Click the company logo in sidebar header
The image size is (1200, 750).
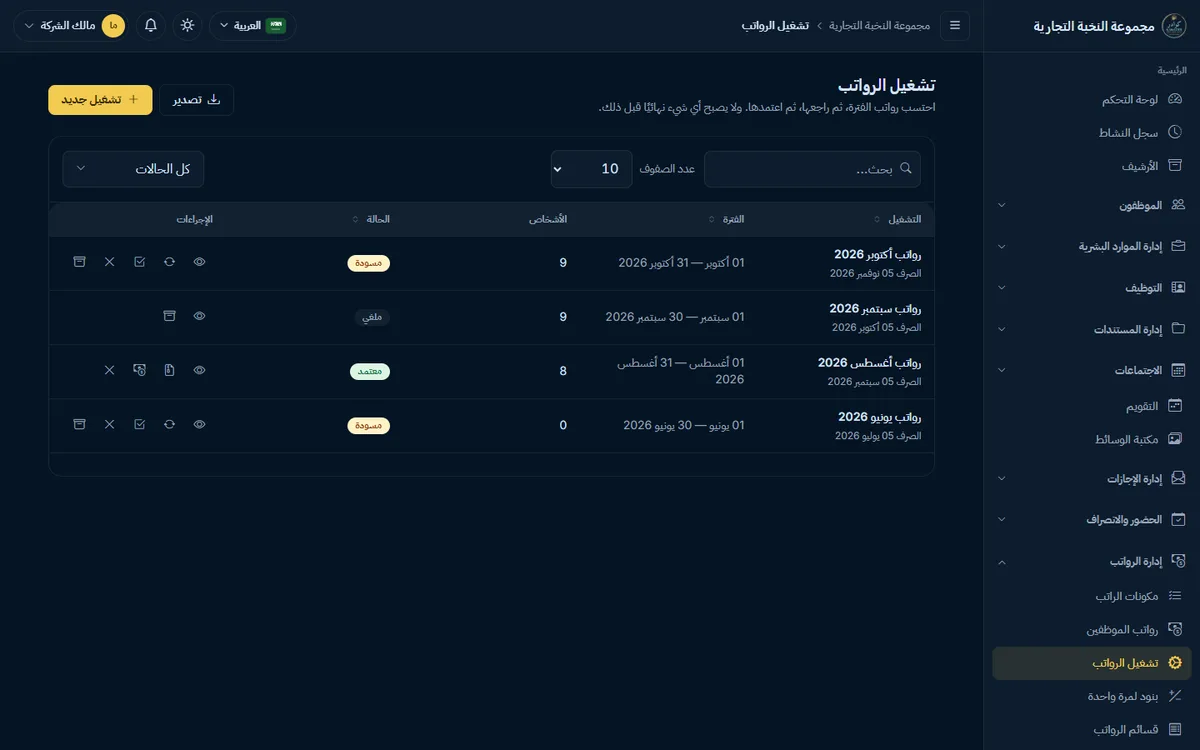(1174, 25)
